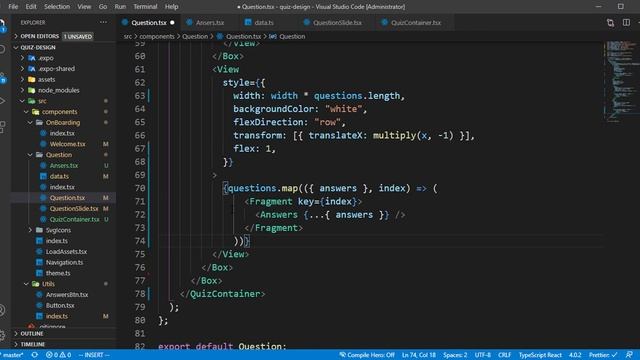Open the feedback icon in status bar
Screen dimensions: 640x360
[629, 355]
